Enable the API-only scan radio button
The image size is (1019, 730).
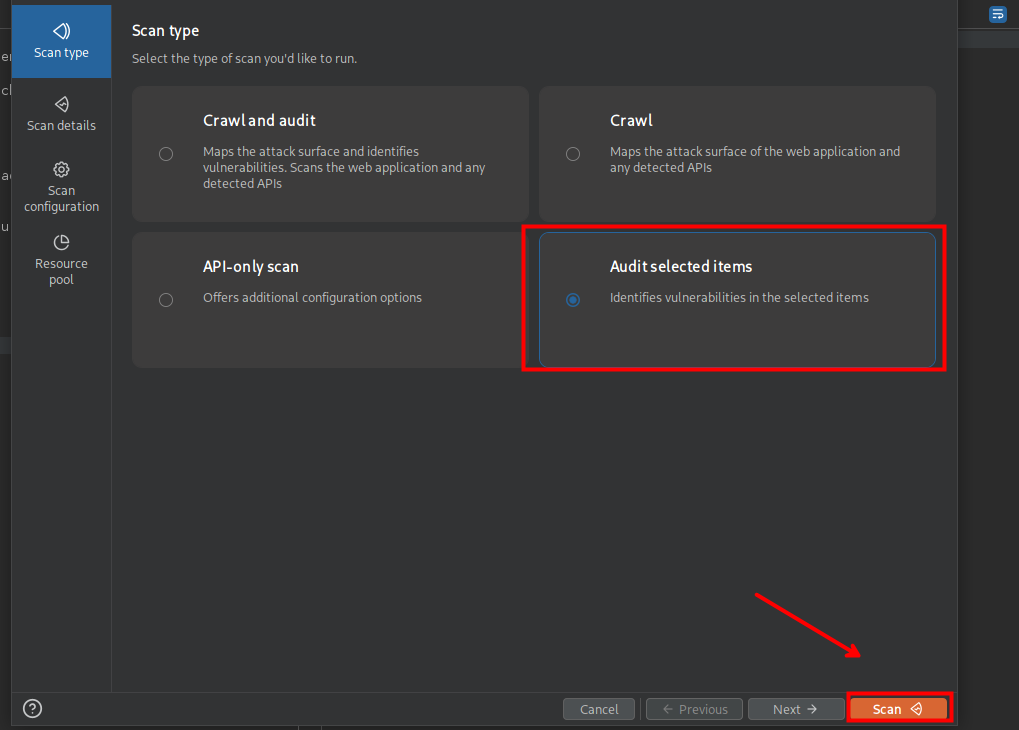[166, 300]
